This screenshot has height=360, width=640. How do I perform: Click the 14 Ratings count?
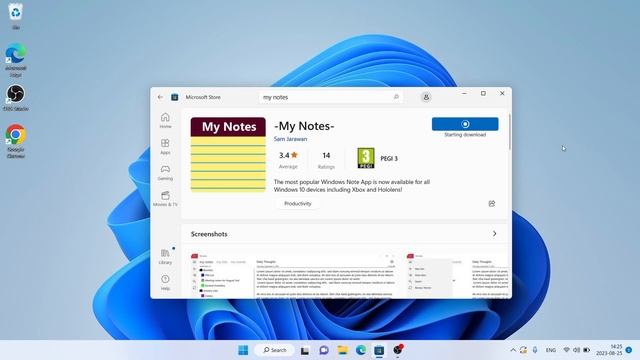coord(326,160)
